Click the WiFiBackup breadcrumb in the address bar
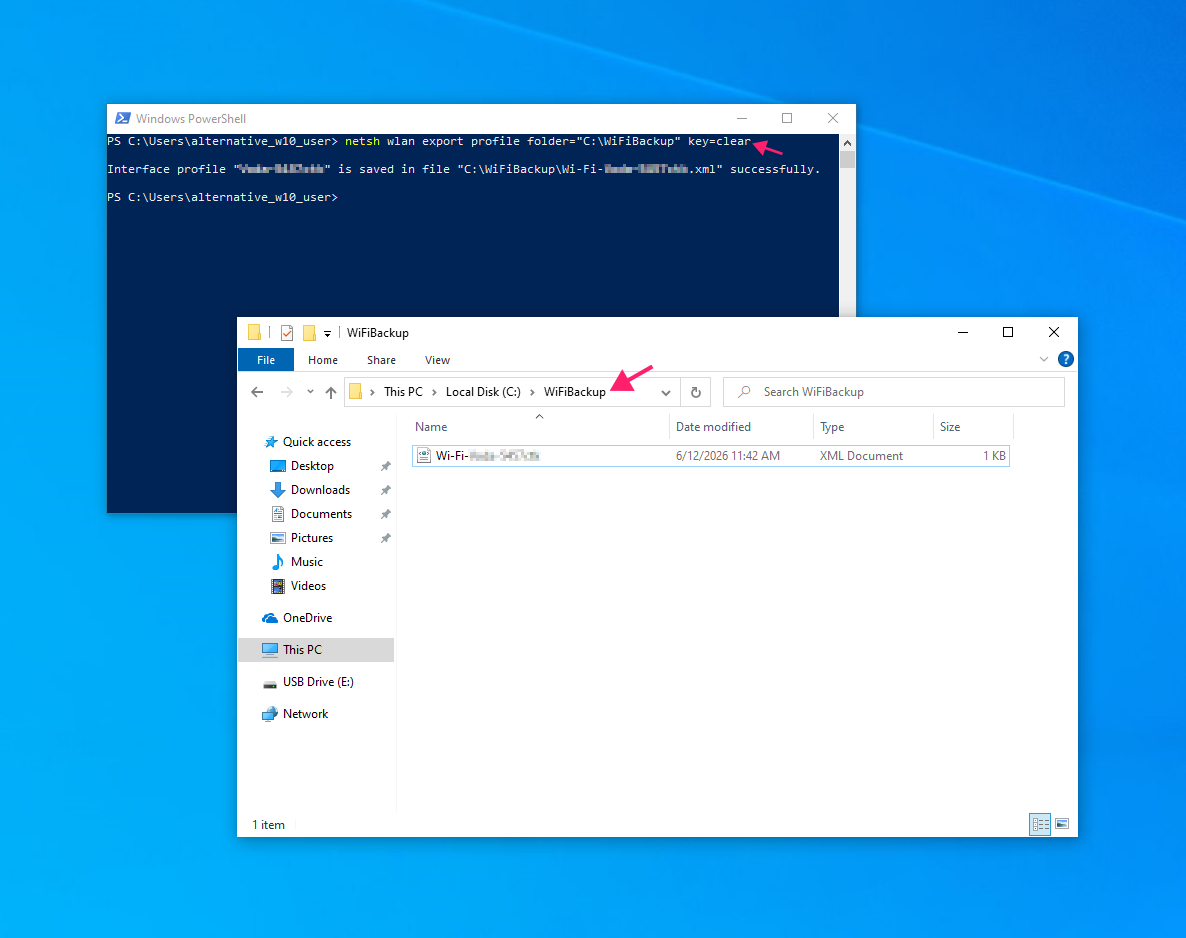This screenshot has height=938, width=1186. 575,392
